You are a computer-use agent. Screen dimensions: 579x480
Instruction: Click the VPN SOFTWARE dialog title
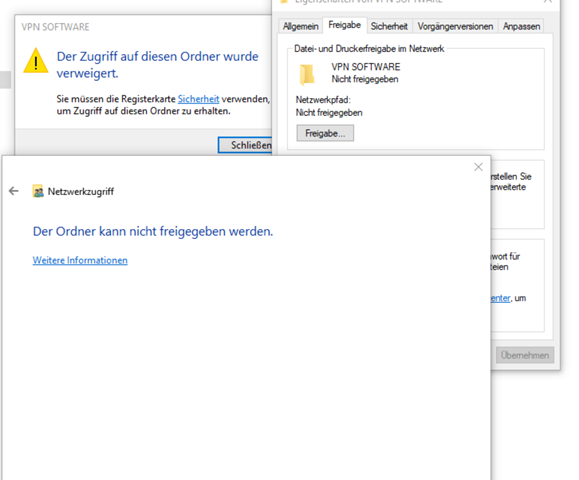click(55, 27)
